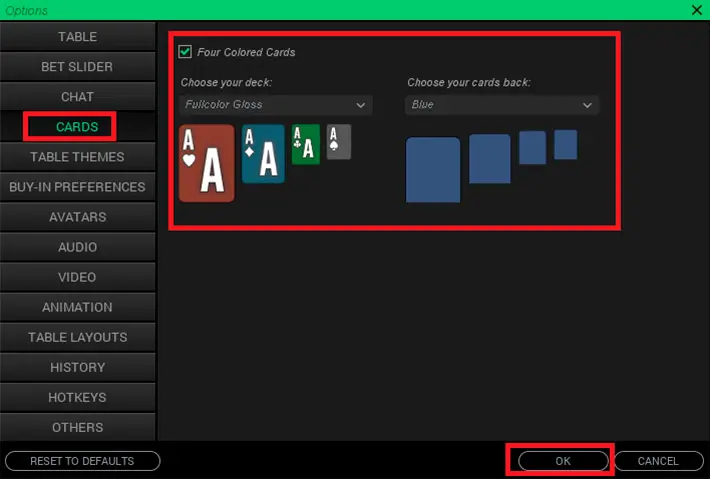Open the TABLE THEMES section

point(77,157)
